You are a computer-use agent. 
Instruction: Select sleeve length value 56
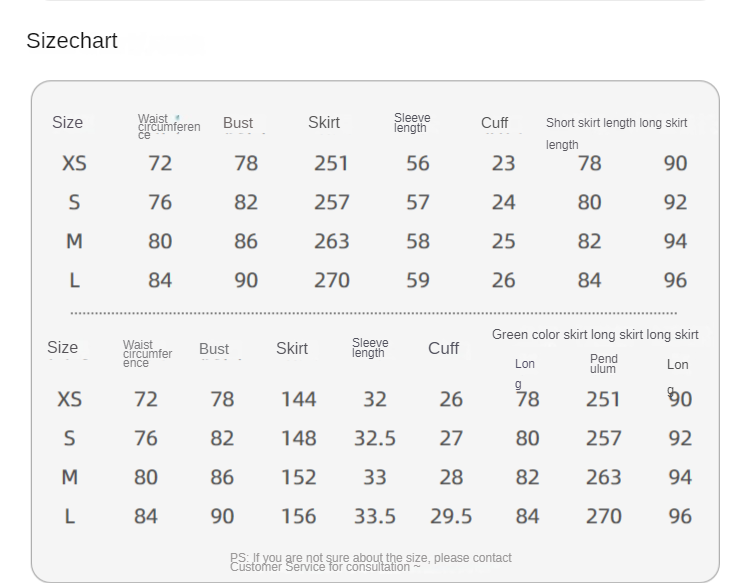click(x=418, y=163)
